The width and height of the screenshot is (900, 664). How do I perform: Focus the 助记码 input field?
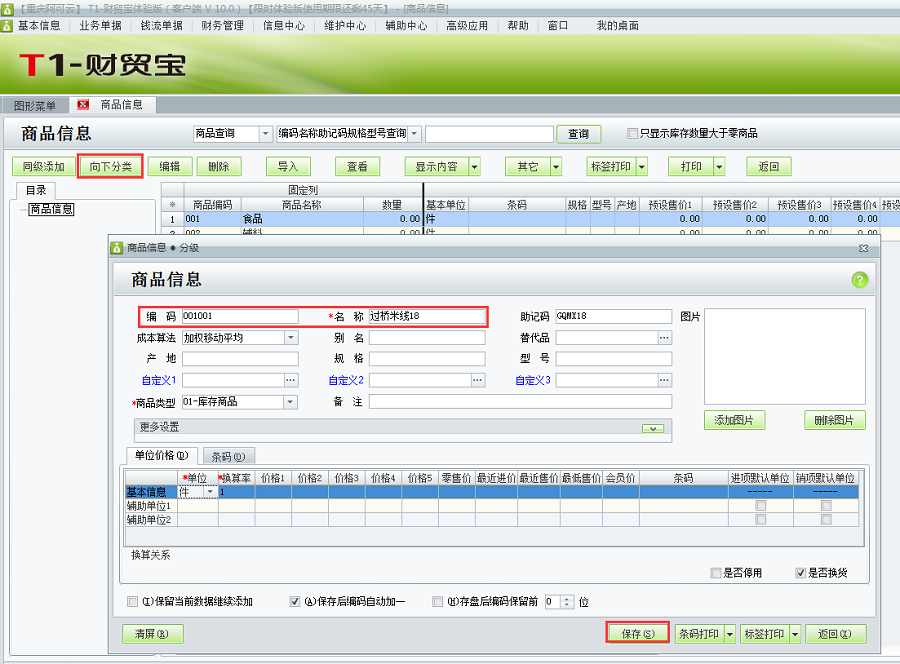(x=614, y=316)
